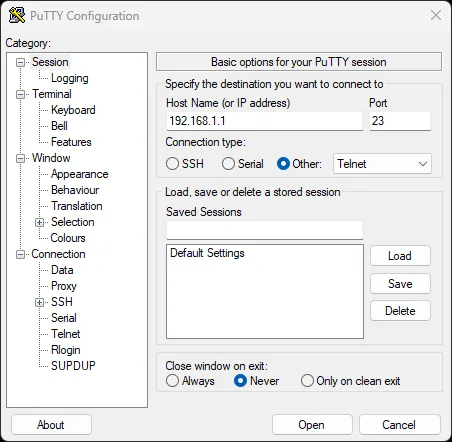Viewport: 452px width, 442px height.
Task: Choose Always for close window on exit
Action: coord(172,381)
